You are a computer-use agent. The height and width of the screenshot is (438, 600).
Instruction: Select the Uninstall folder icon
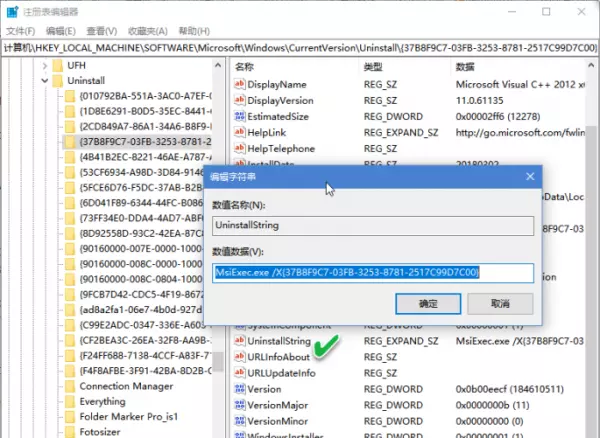57,81
